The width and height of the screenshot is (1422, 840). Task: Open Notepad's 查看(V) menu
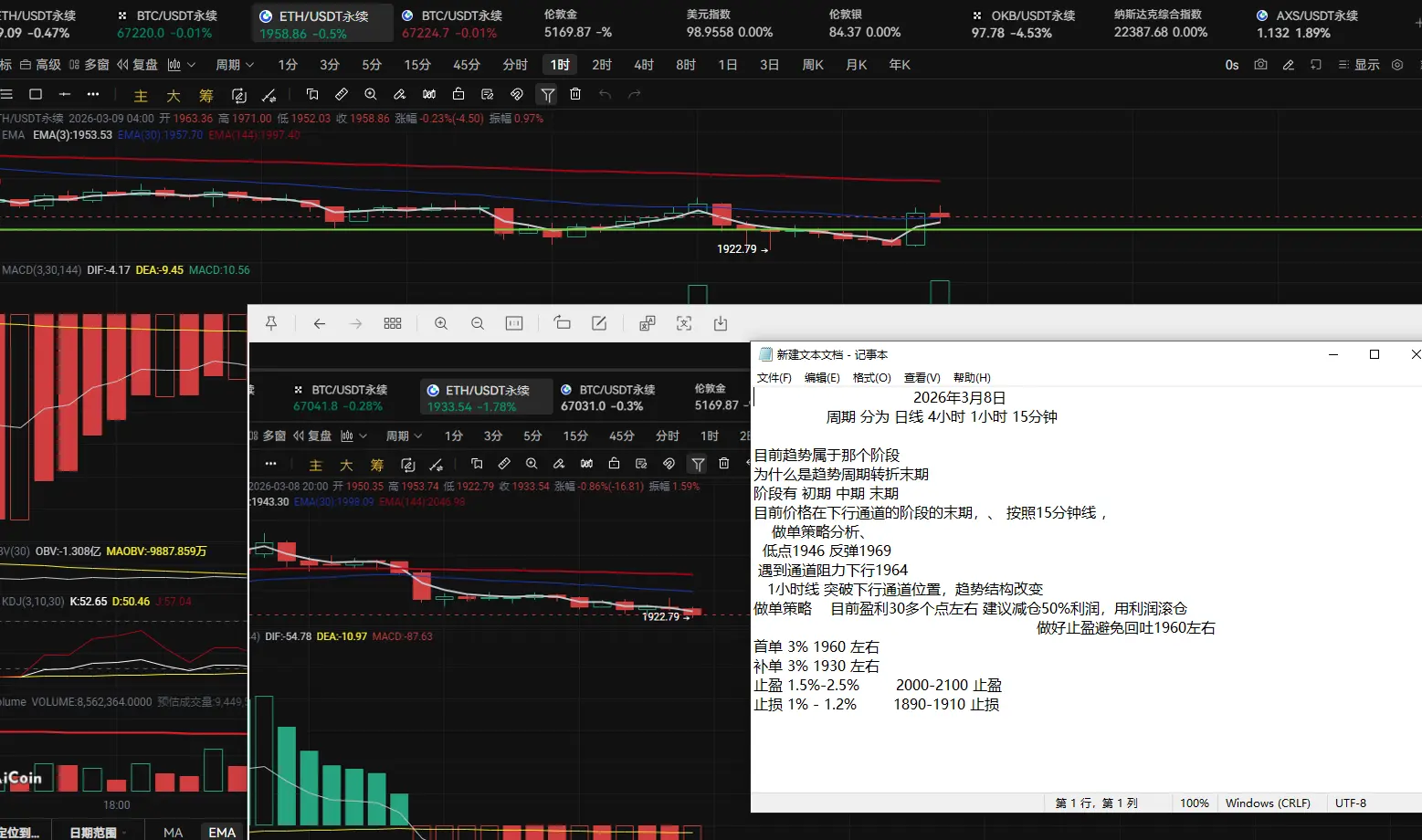click(922, 377)
